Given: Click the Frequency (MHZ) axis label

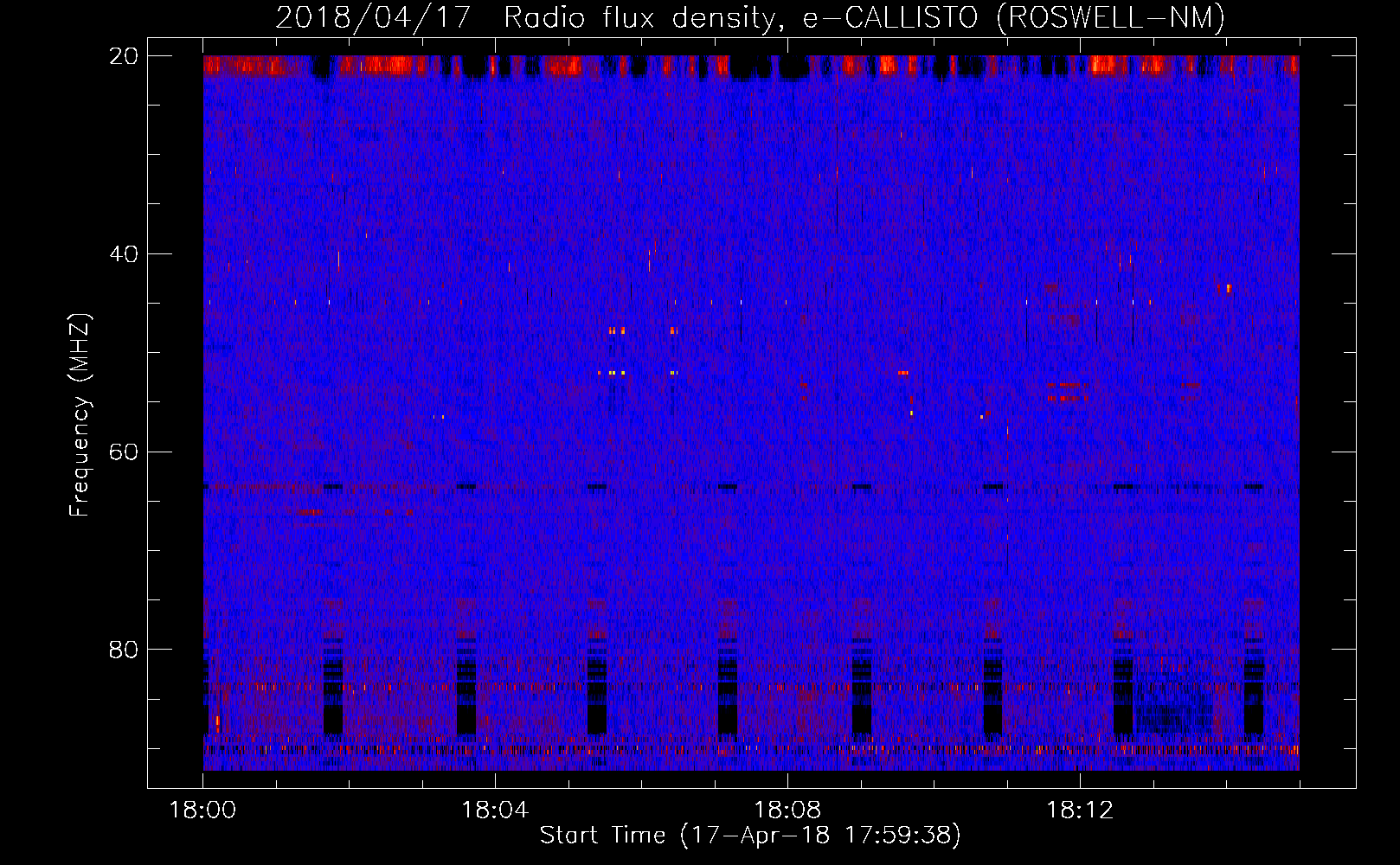Looking at the screenshot, I should (x=80, y=414).
